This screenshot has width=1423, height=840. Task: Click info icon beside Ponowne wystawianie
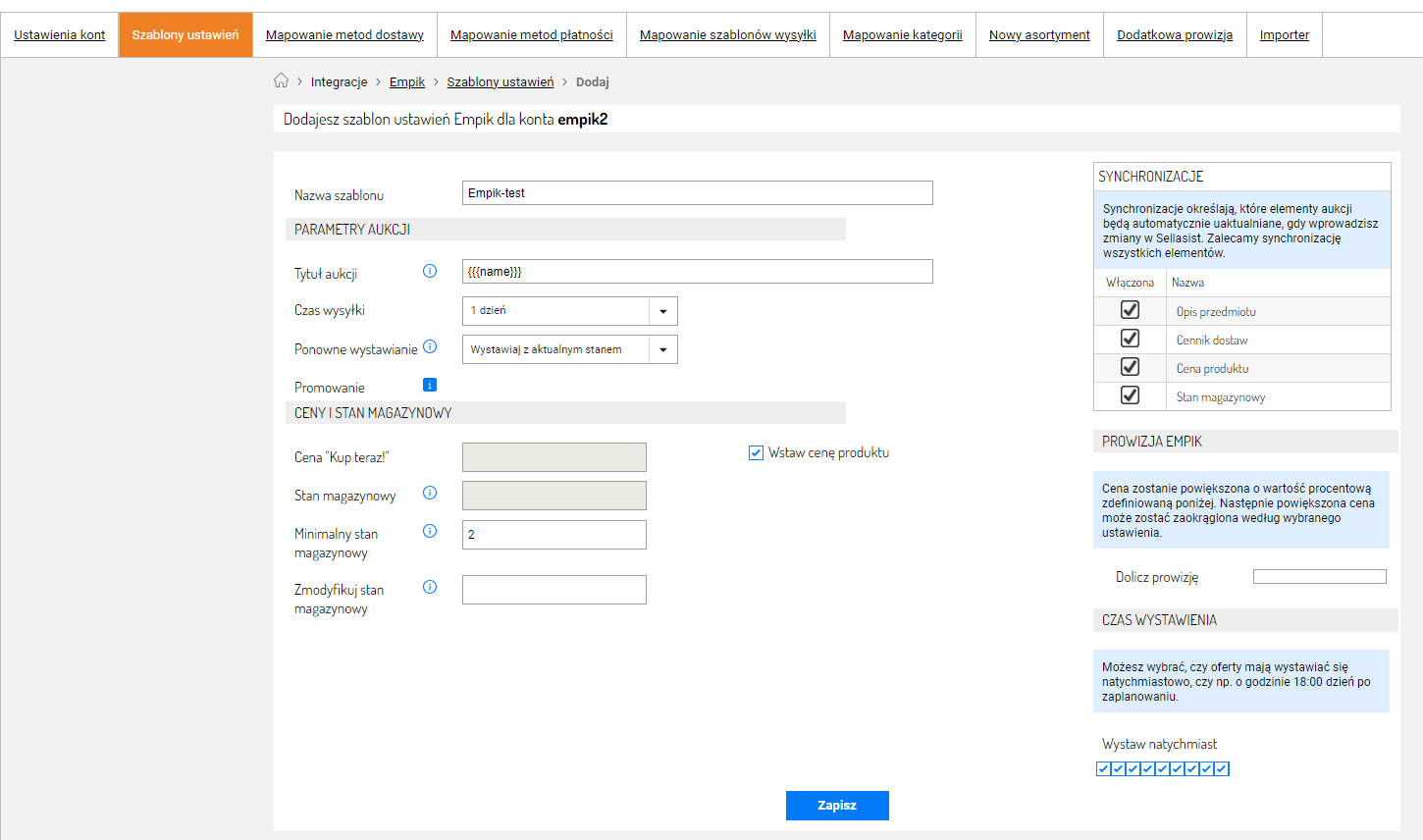point(430,347)
